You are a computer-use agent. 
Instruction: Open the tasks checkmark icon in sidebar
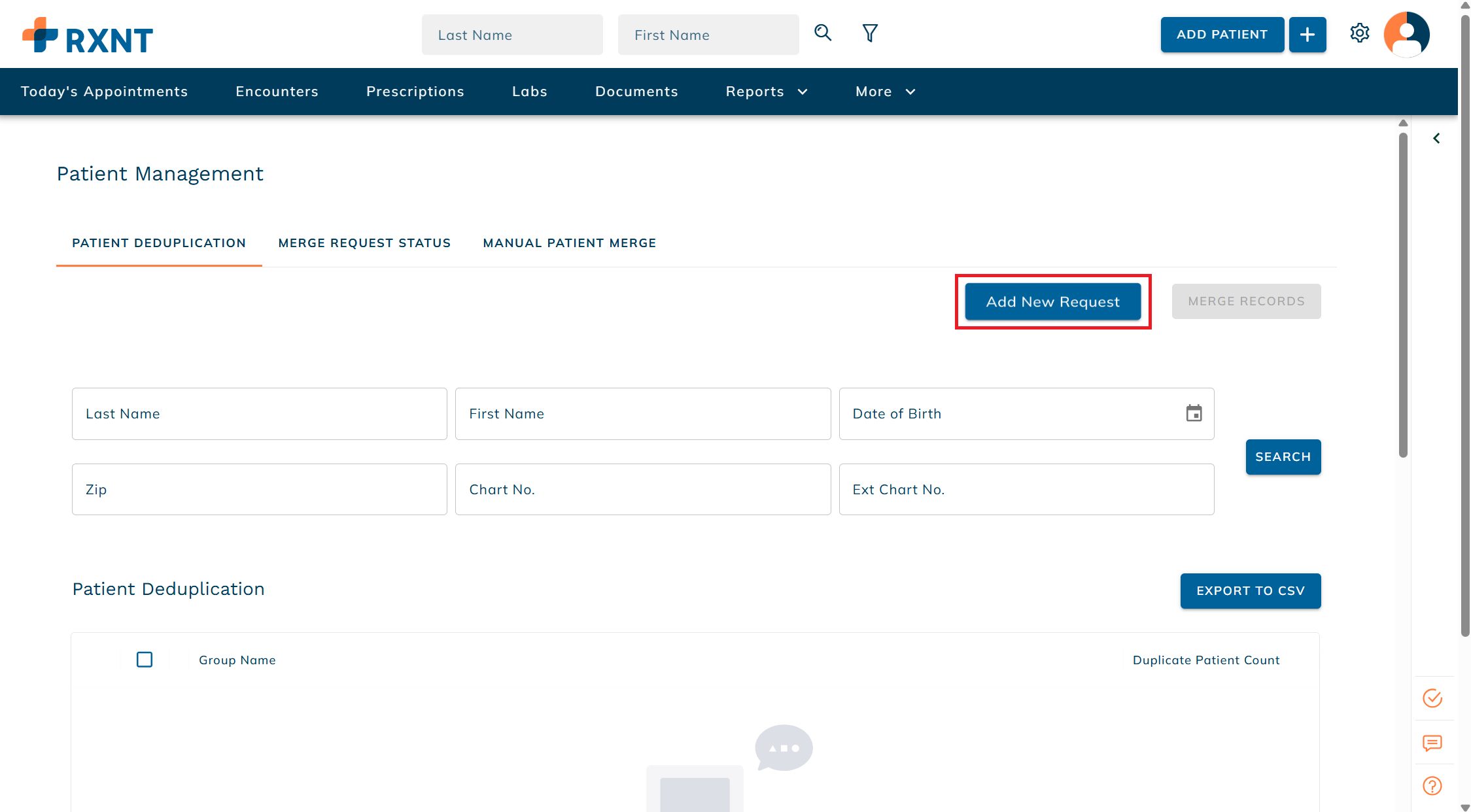1432,698
